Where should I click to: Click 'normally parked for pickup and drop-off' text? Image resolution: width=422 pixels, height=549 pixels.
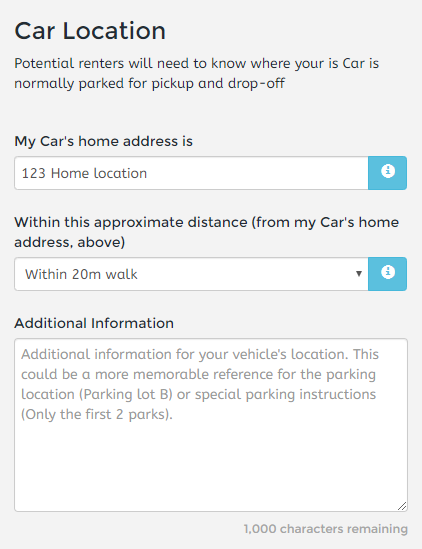[x=150, y=84]
